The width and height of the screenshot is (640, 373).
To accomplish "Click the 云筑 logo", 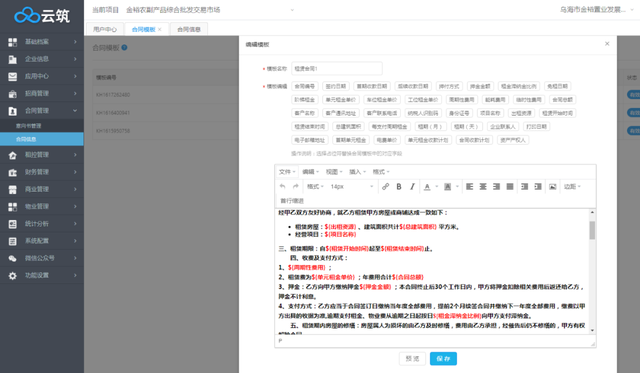I will click(42, 16).
